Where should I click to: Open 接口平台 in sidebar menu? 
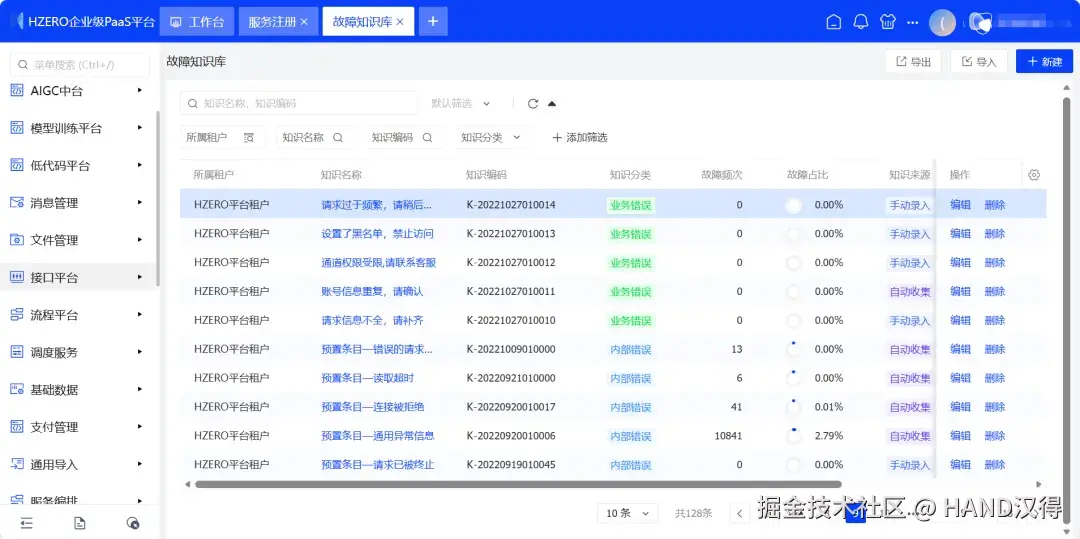click(x=79, y=277)
